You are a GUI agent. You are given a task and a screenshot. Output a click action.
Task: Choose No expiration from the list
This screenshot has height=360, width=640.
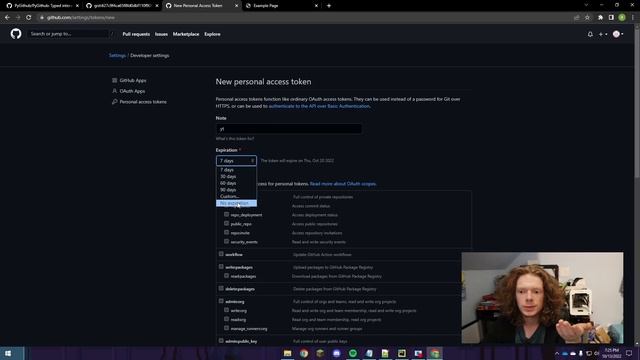pos(236,203)
